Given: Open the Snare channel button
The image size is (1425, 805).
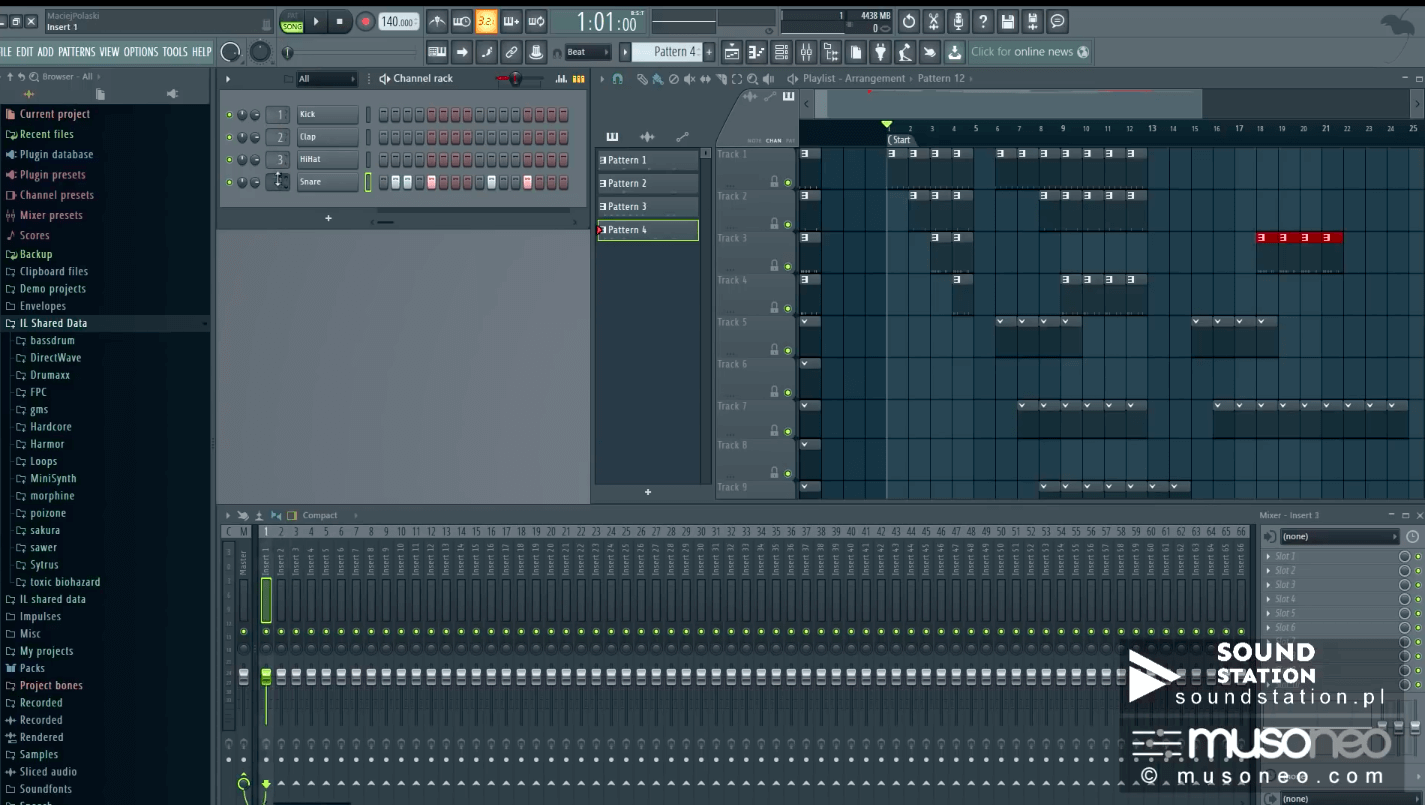Looking at the screenshot, I should click(x=327, y=182).
